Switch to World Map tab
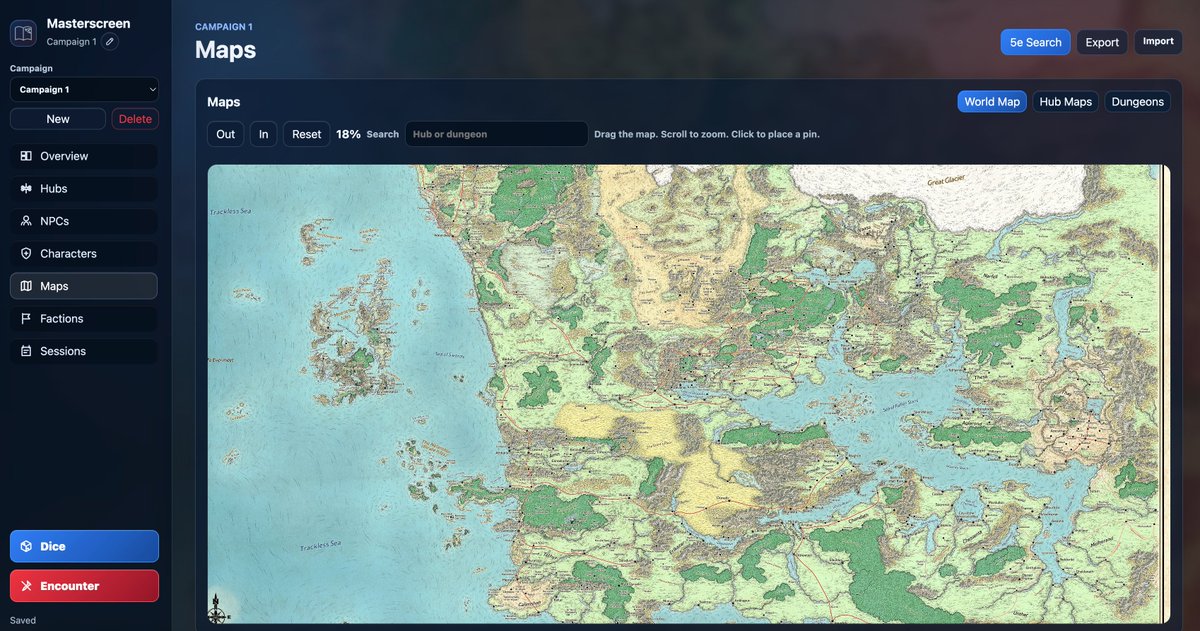Image resolution: width=1200 pixels, height=631 pixels. pyautogui.click(x=992, y=102)
